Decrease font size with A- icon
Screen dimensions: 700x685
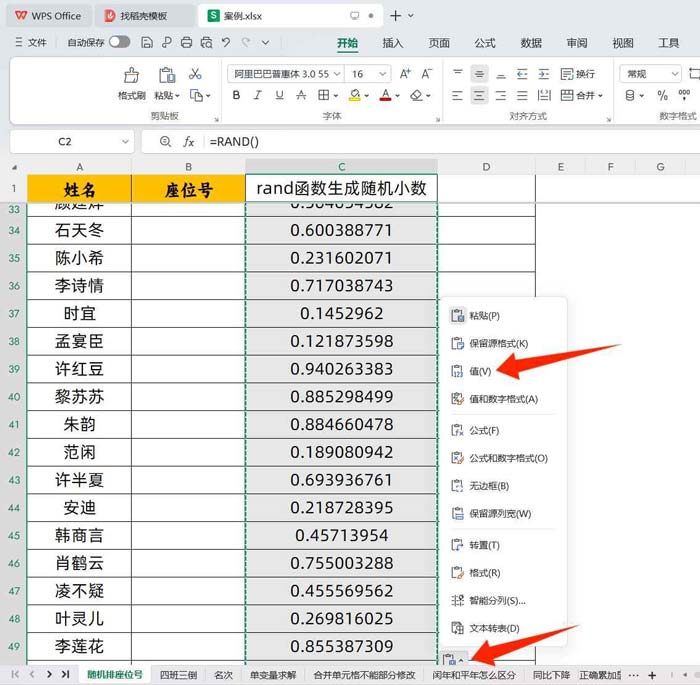(x=426, y=74)
